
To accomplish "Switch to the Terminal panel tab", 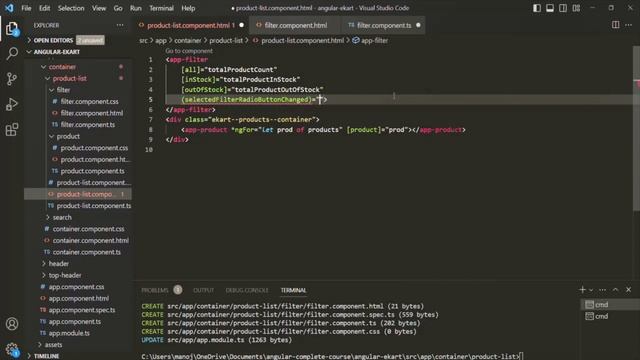I will (293, 290).
